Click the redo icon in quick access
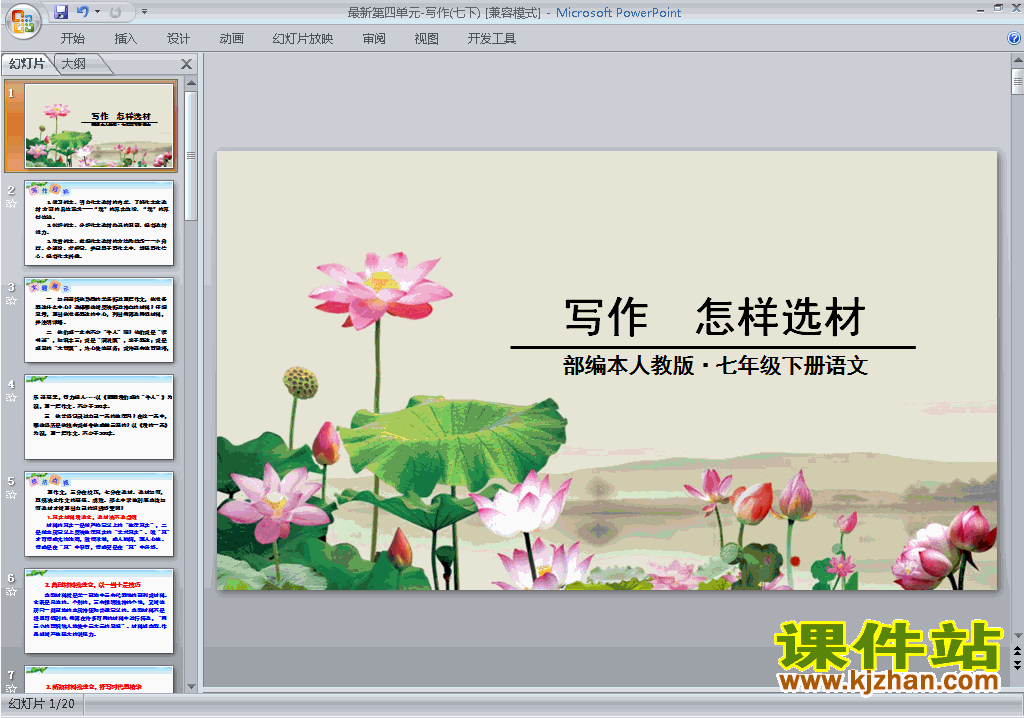Screen dimensions: 1024x718 tap(116, 12)
